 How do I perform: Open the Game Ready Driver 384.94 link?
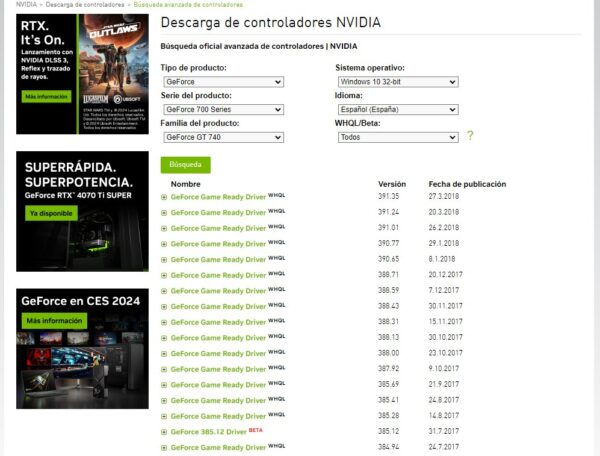click(x=218, y=448)
